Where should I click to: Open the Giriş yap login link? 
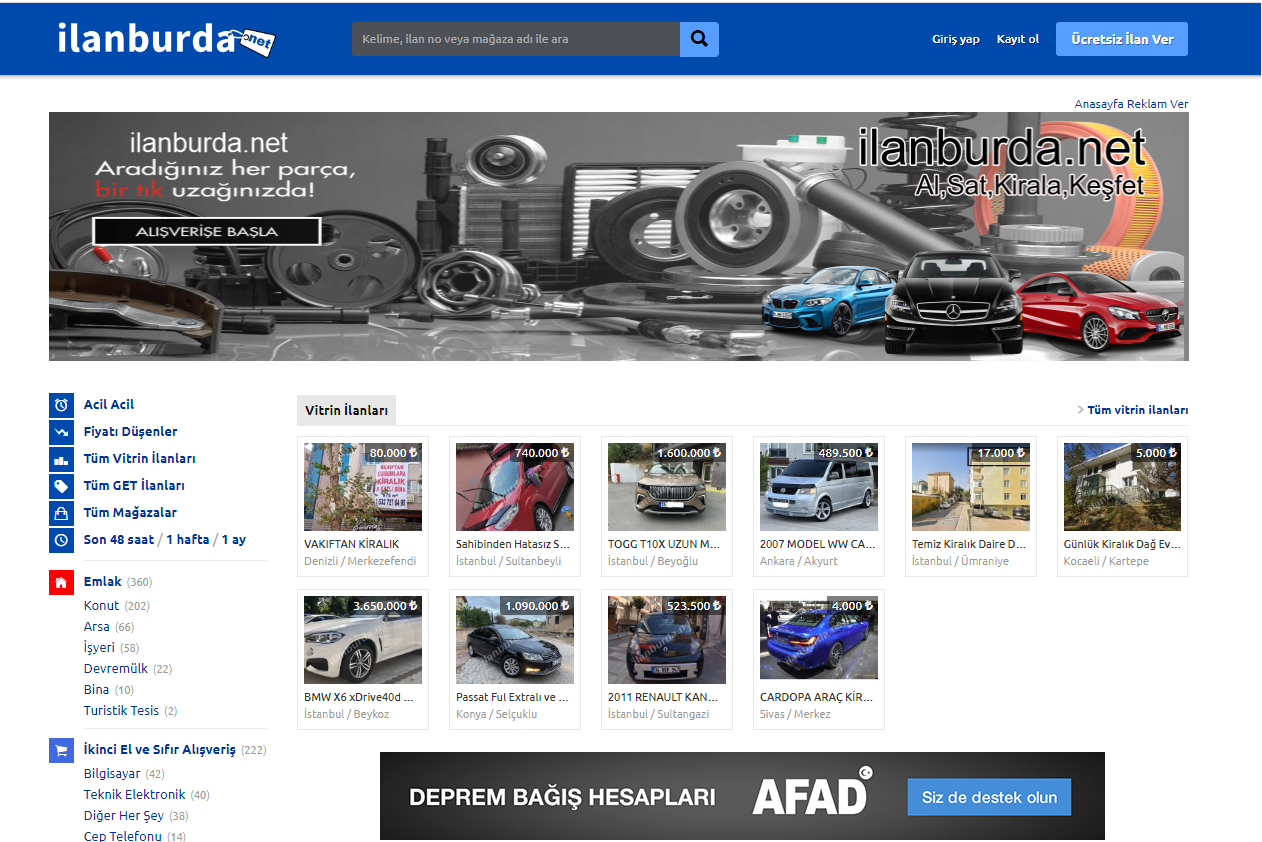click(x=956, y=39)
